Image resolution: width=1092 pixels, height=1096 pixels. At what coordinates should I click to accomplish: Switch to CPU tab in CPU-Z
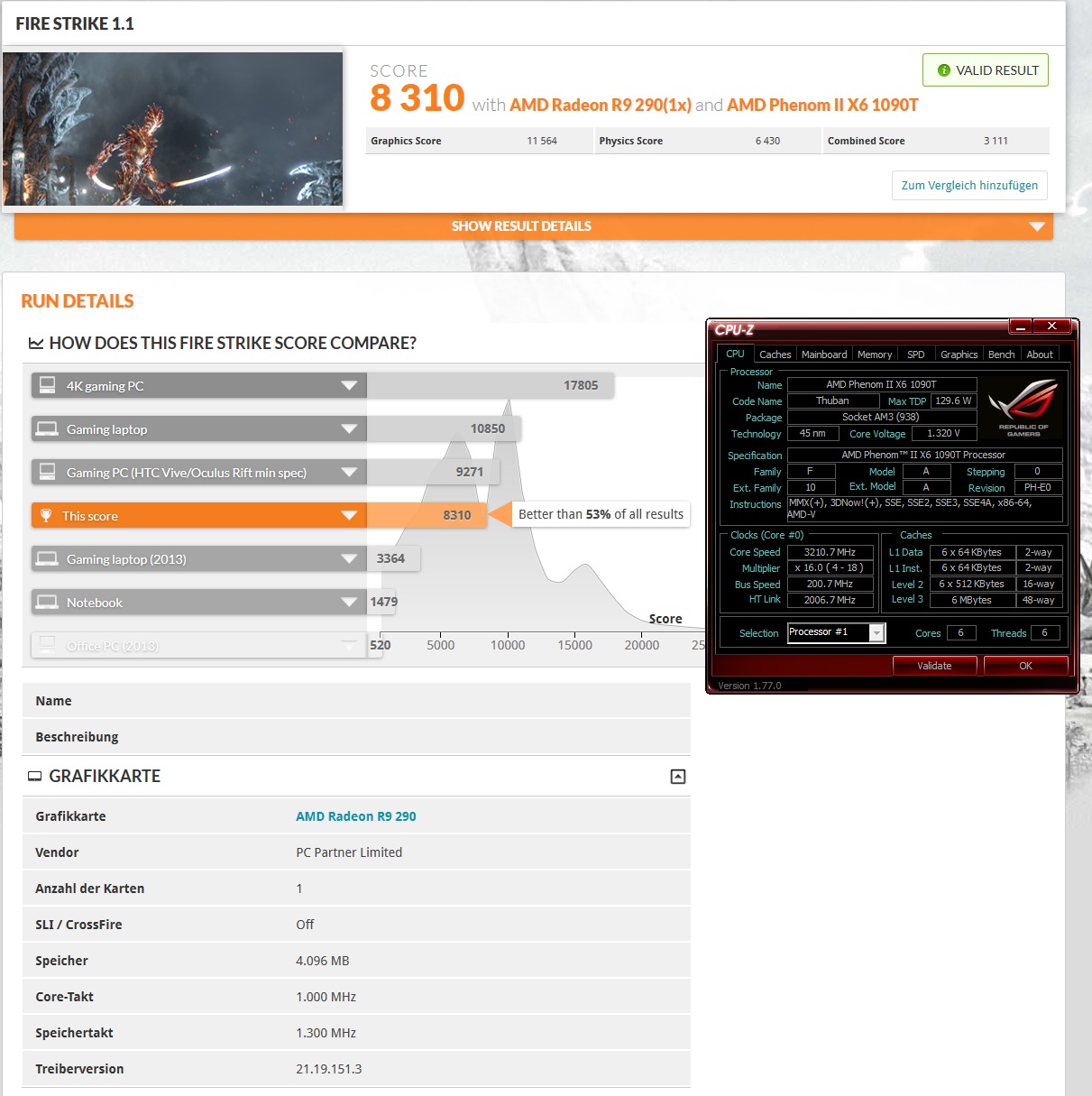(735, 354)
